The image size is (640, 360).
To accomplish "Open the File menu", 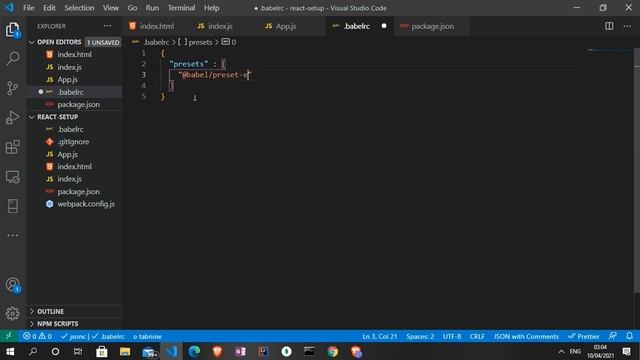I will tap(29, 8).
